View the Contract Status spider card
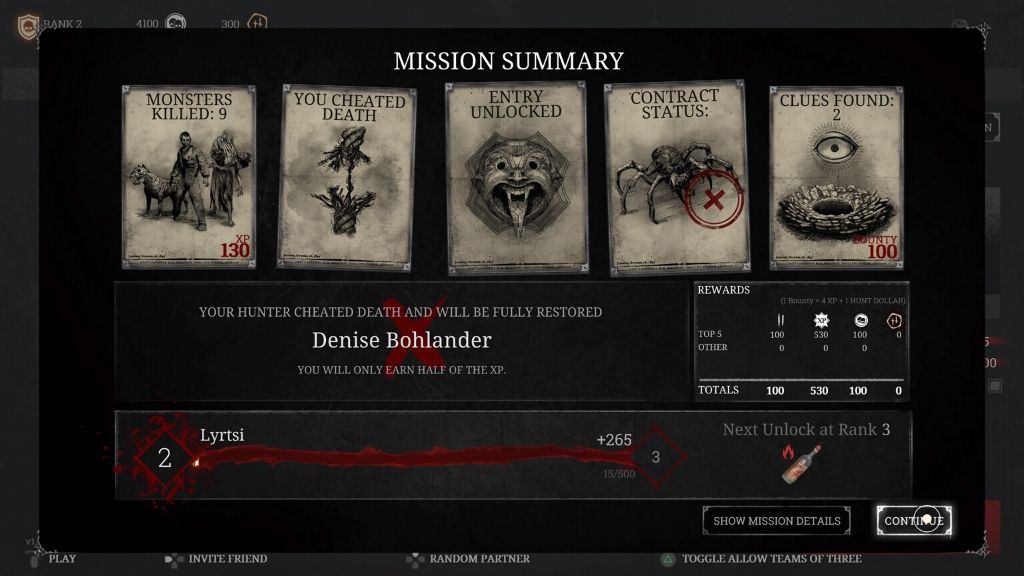1024x576 pixels. pos(677,178)
